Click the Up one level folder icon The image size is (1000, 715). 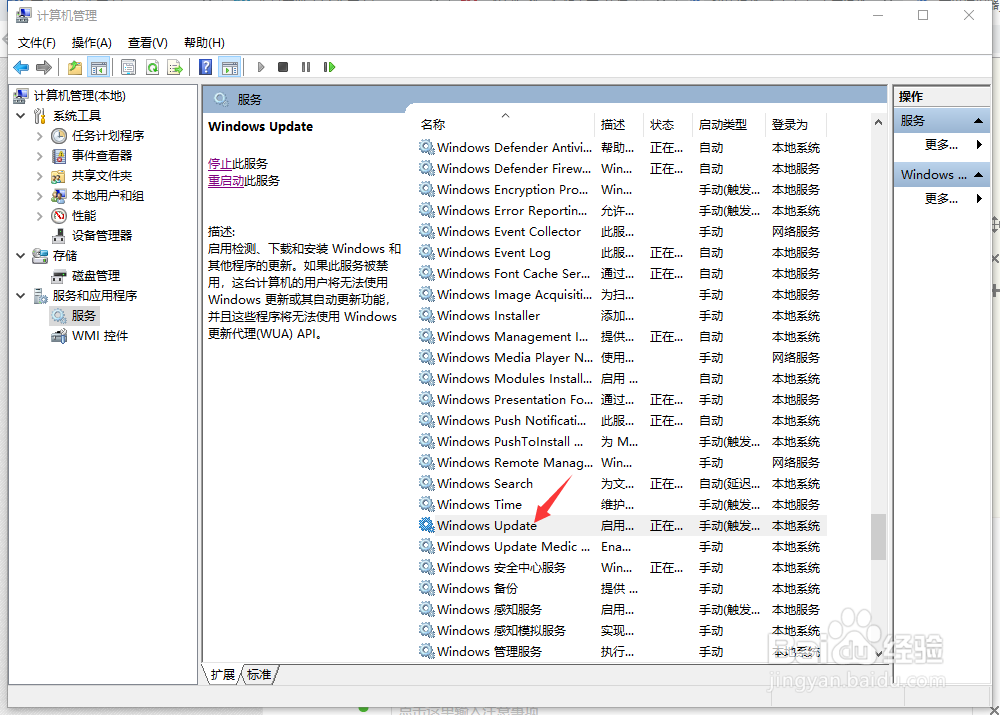click(x=75, y=67)
